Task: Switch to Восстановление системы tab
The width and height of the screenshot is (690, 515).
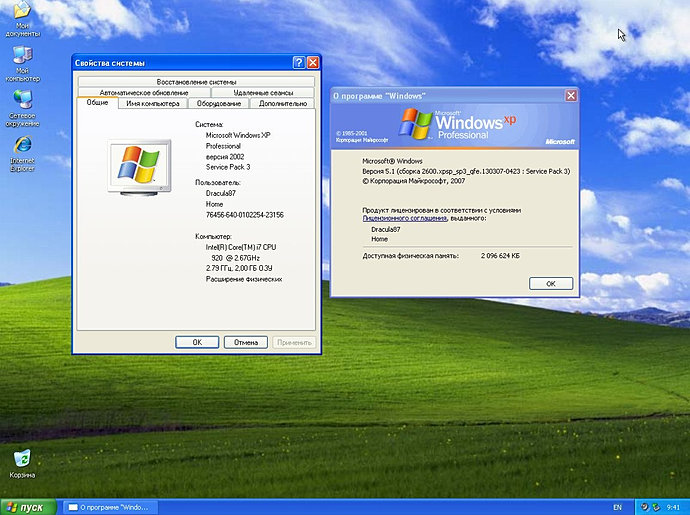Action: coord(196,82)
